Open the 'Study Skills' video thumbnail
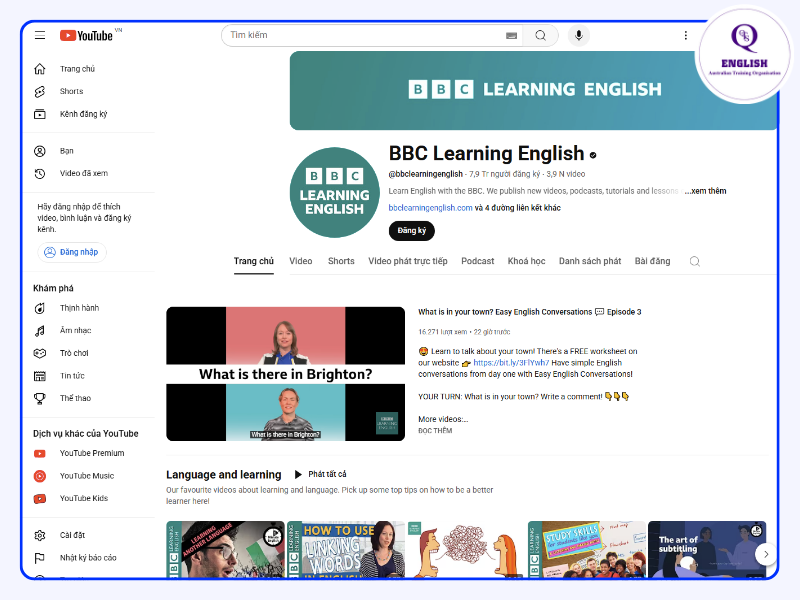 click(x=587, y=549)
